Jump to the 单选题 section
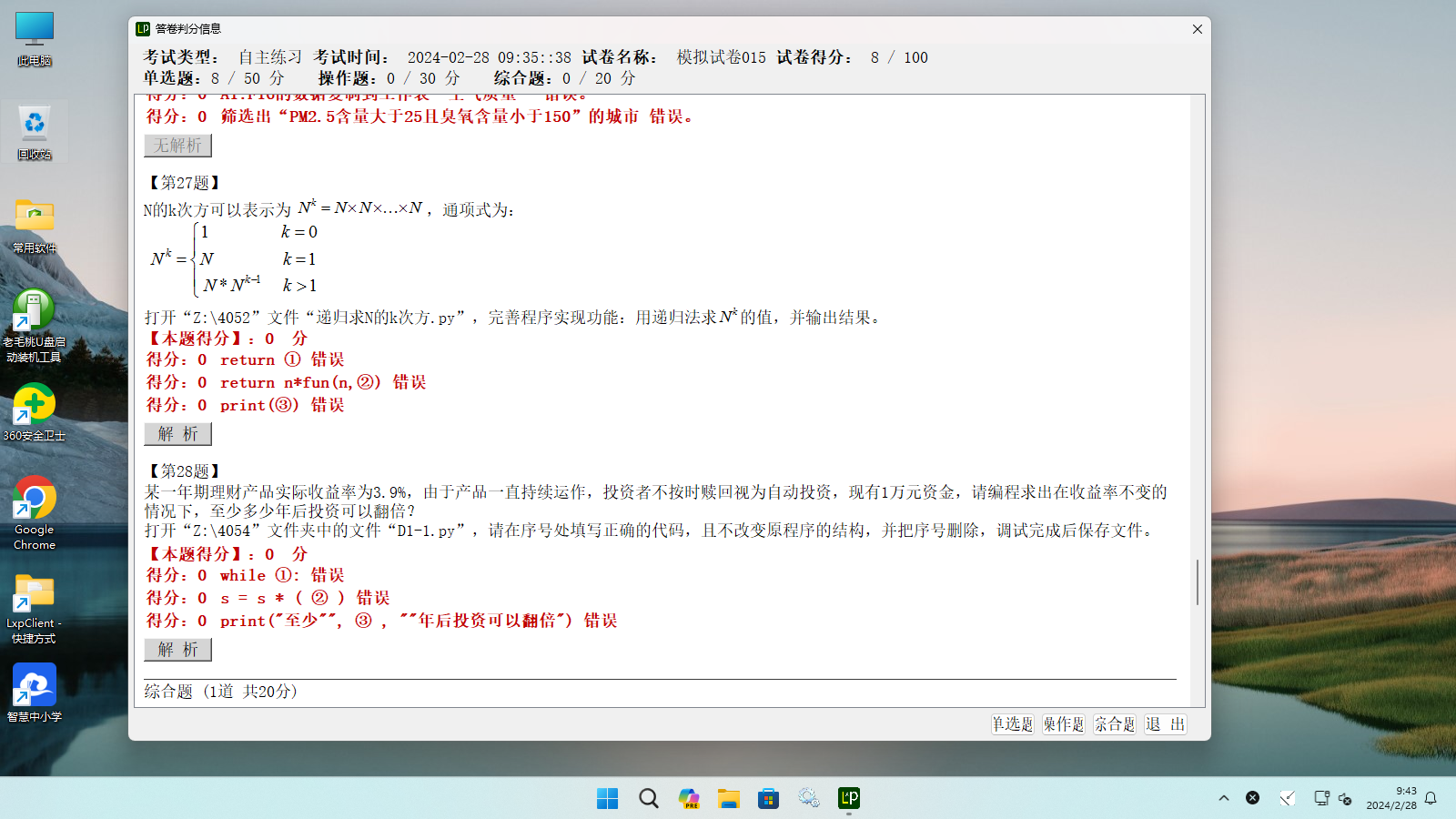The image size is (1456, 819). (x=1012, y=724)
